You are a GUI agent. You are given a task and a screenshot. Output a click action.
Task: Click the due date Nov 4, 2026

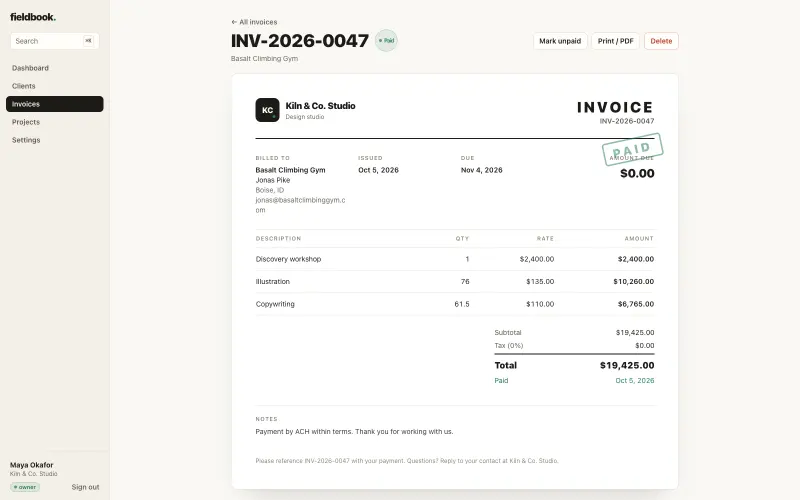[x=482, y=170]
